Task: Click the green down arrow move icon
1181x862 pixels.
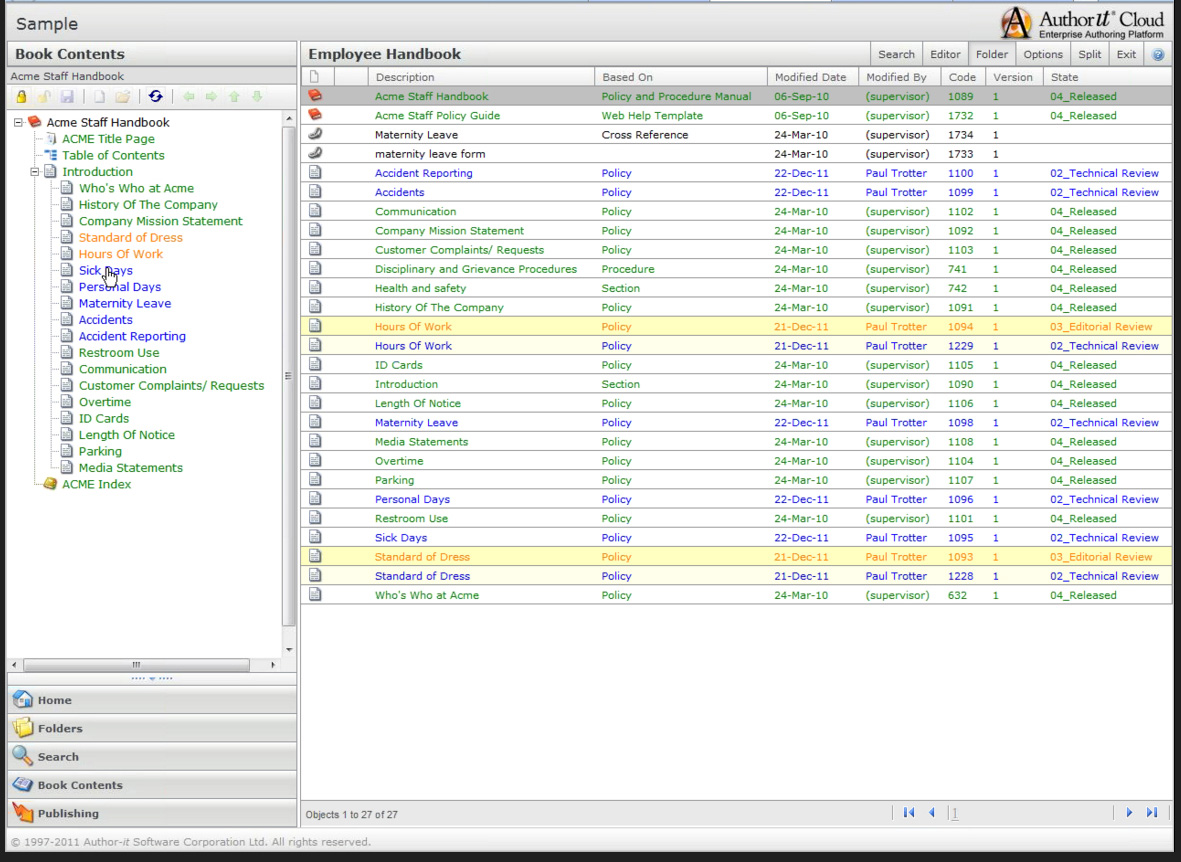Action: [x=257, y=96]
